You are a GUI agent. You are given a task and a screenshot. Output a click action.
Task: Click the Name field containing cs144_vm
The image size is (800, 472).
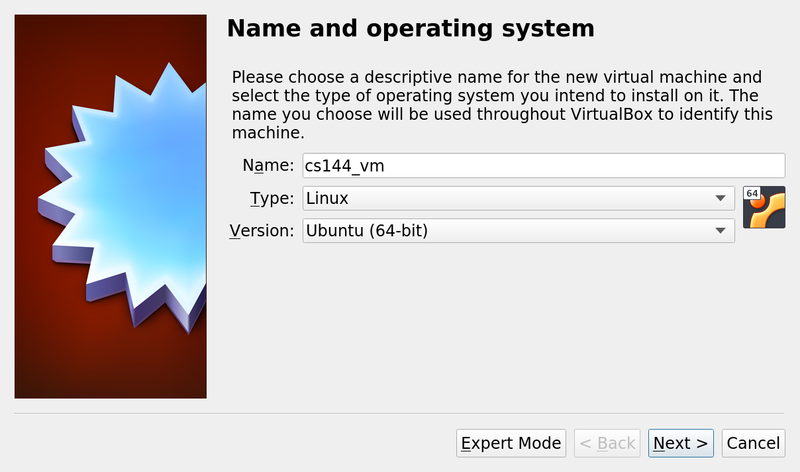(543, 166)
